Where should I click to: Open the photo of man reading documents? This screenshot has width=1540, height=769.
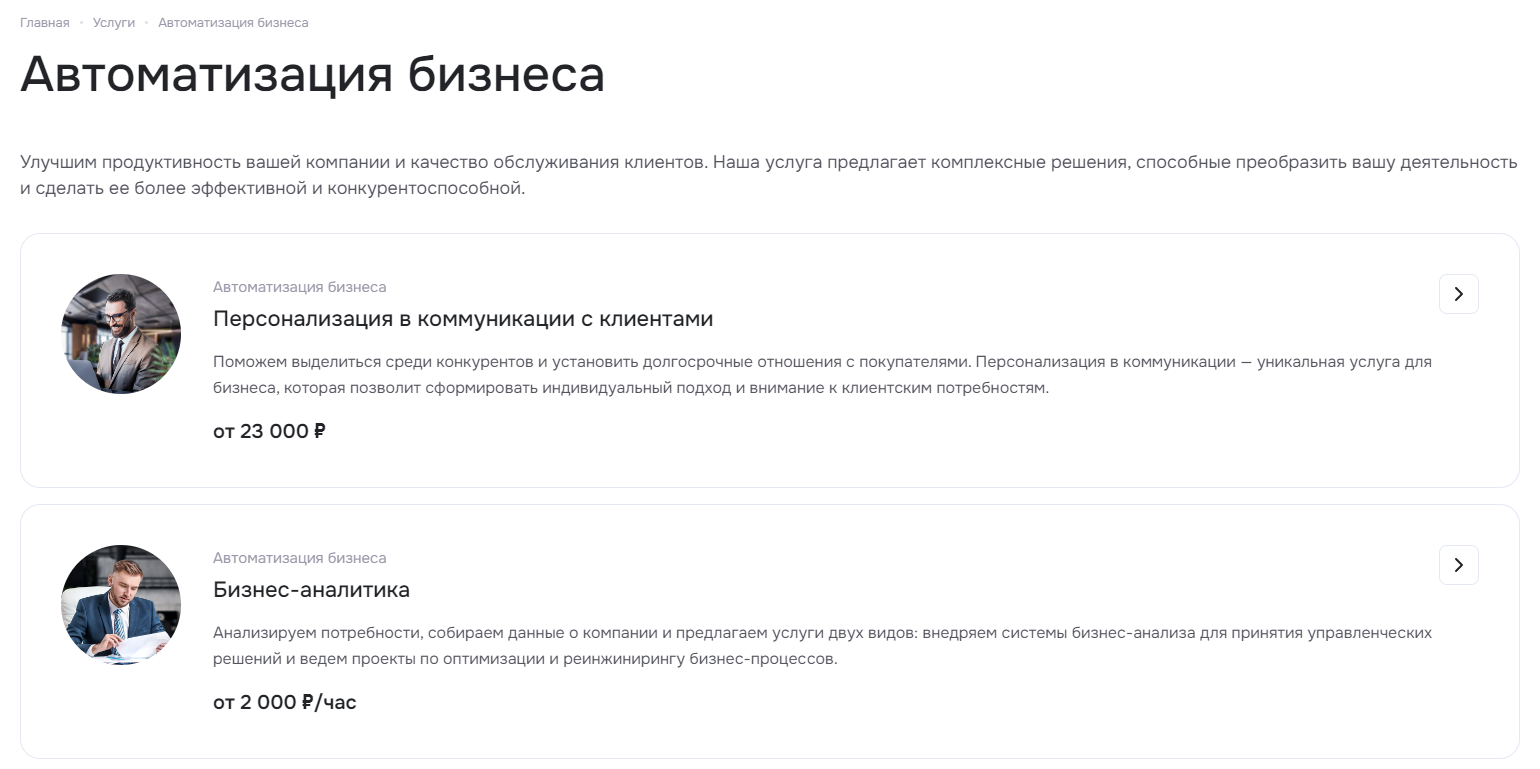coord(121,605)
